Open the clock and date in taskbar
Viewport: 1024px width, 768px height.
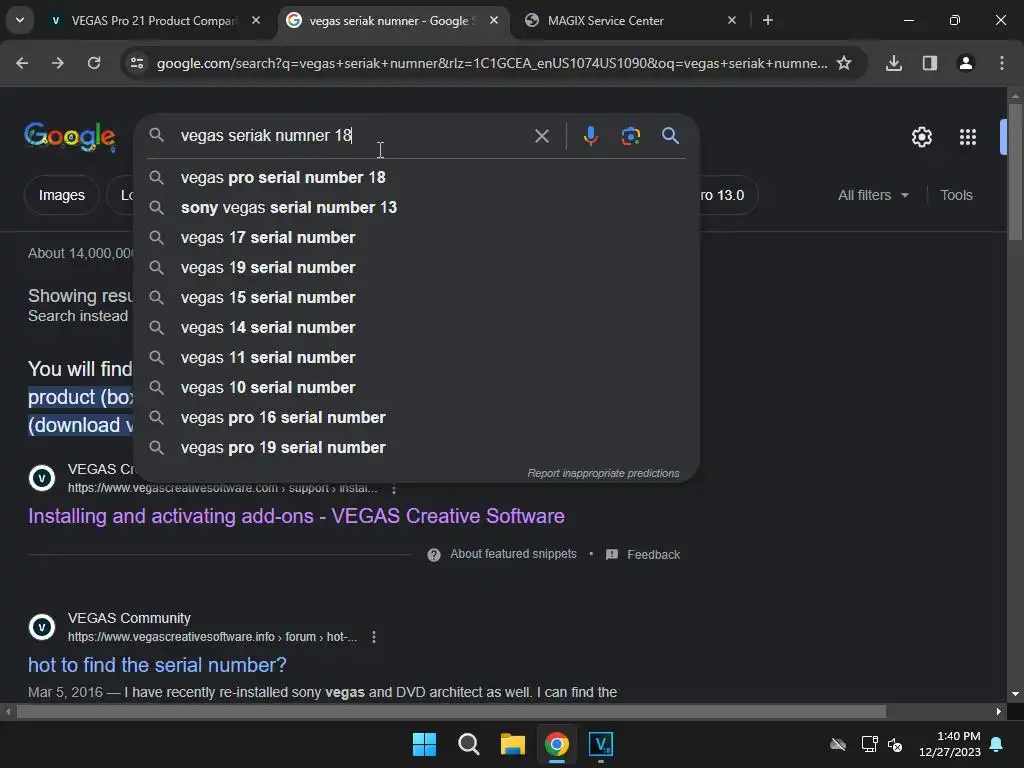tap(950, 744)
